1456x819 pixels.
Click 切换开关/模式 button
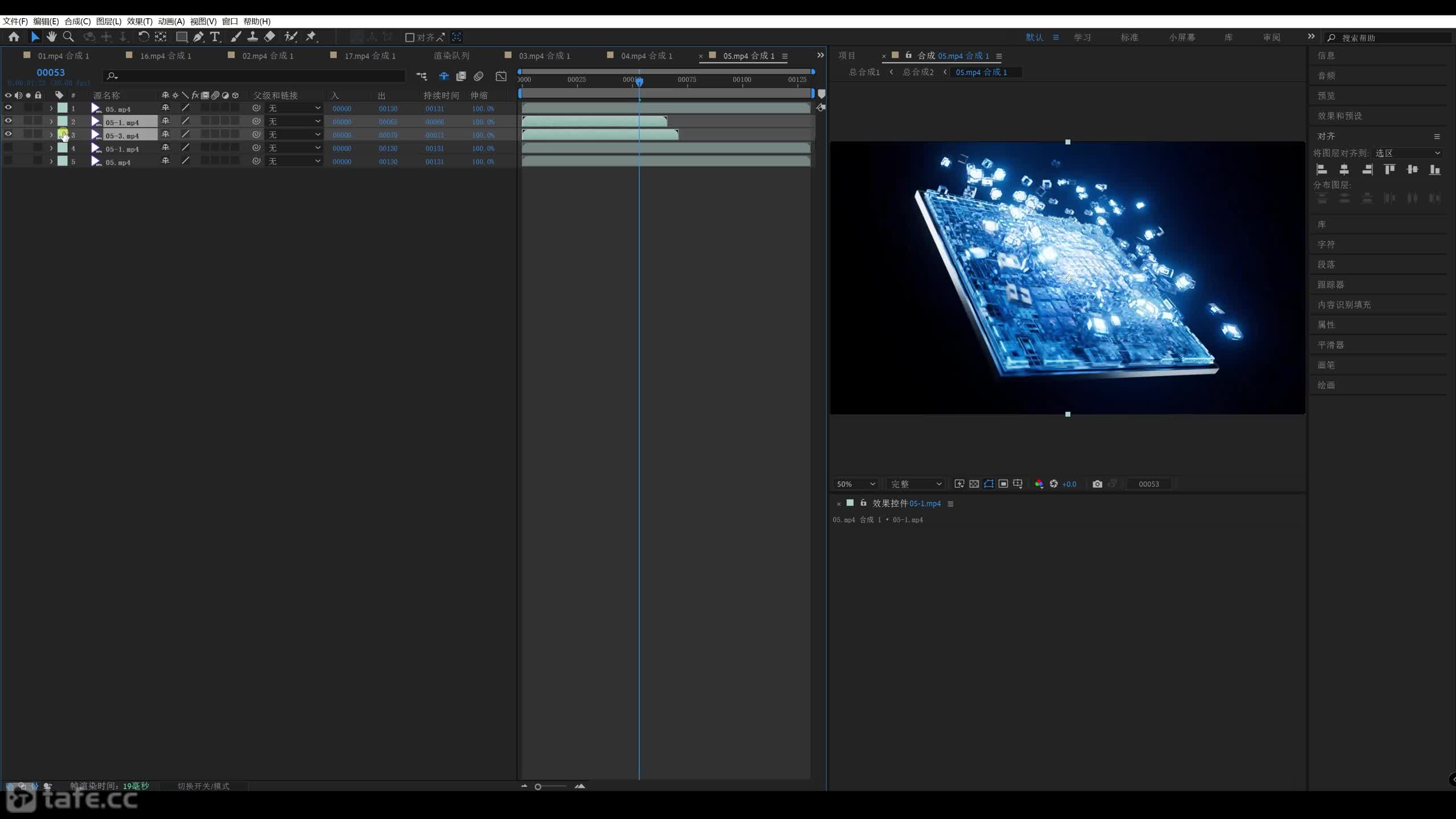coord(203,786)
